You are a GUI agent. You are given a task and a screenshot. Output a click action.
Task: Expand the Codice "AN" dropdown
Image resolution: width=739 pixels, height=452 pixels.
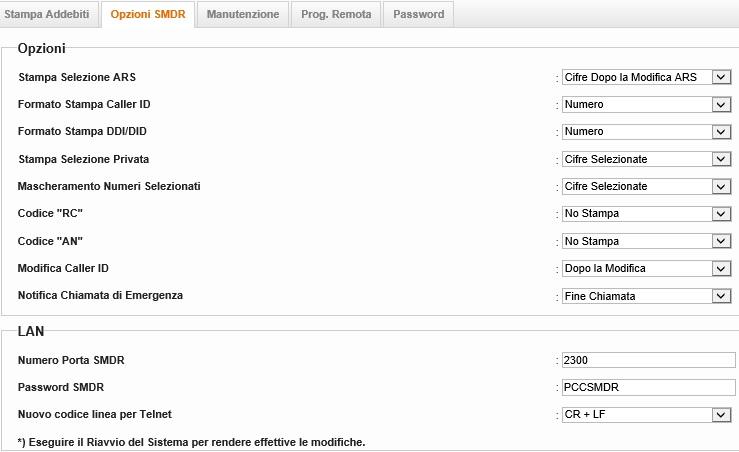tap(646, 241)
